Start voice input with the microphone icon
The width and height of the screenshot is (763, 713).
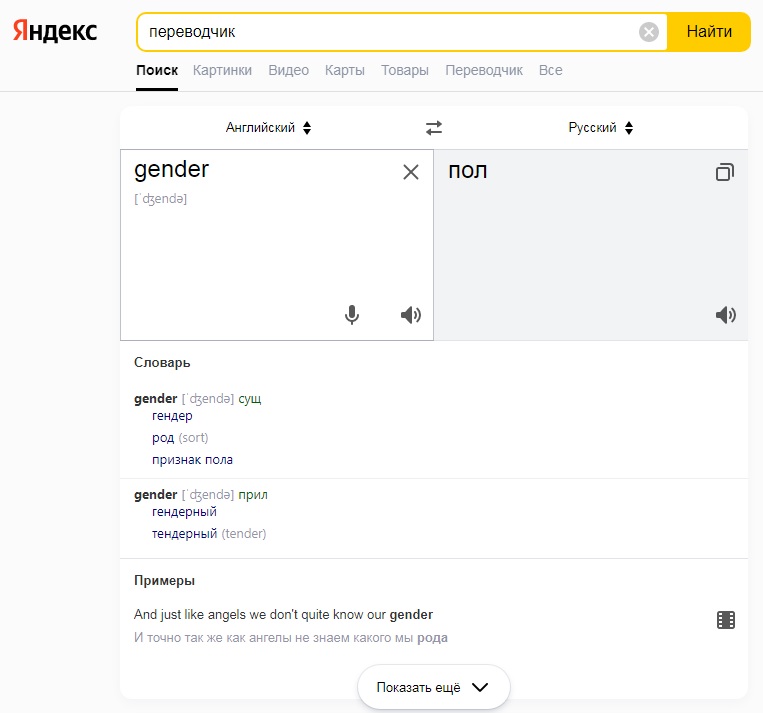click(351, 315)
